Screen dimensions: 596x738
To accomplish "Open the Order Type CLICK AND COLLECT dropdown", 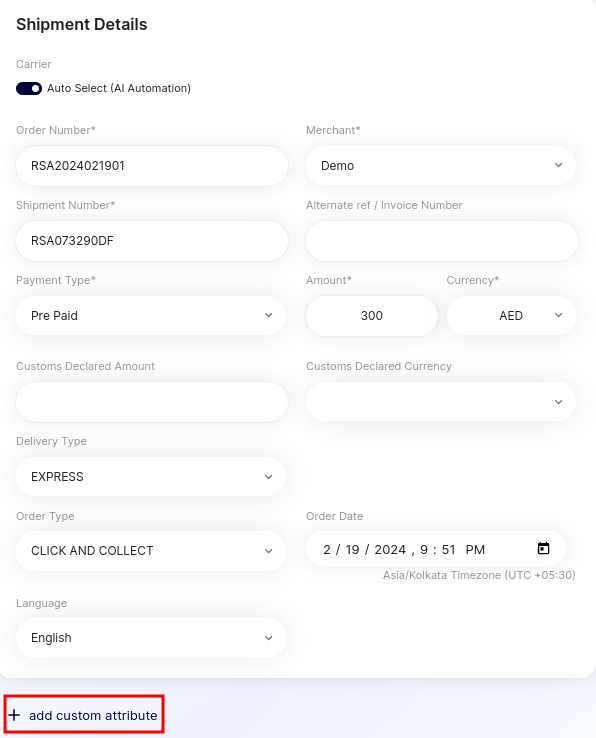I will point(151,551).
